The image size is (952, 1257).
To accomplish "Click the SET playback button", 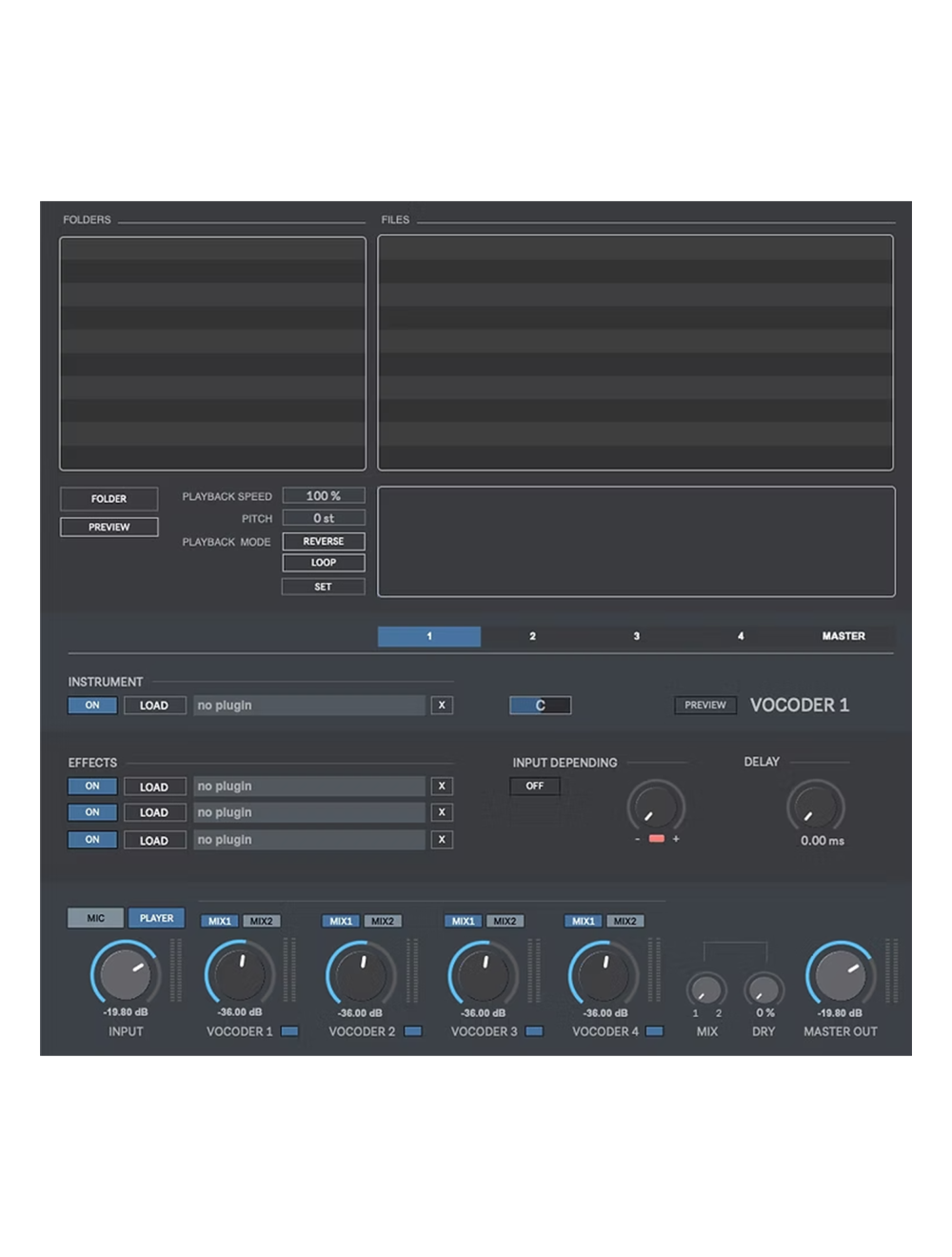I will 323,586.
